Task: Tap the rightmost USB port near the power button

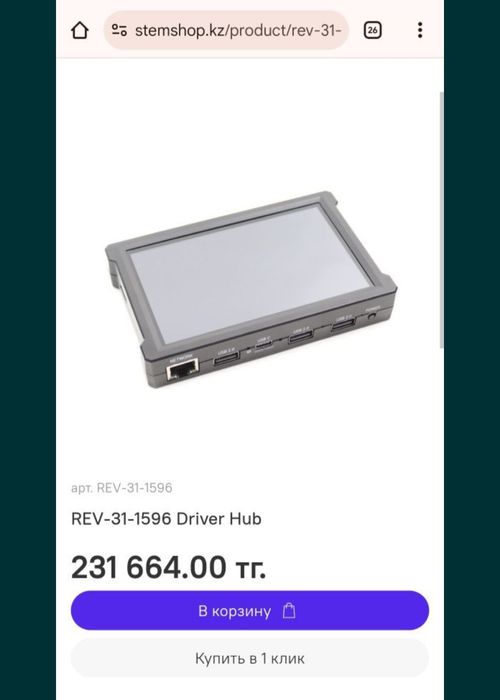Action: [343, 325]
